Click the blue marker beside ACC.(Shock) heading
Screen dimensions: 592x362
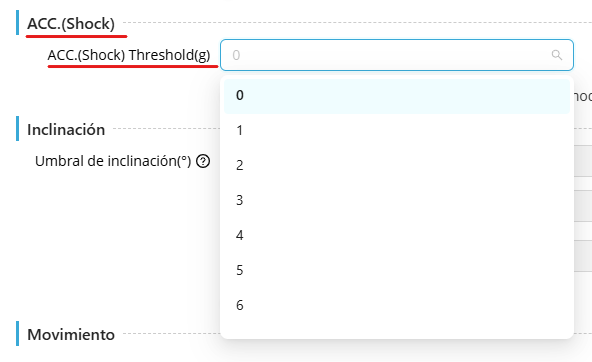pos(17,23)
